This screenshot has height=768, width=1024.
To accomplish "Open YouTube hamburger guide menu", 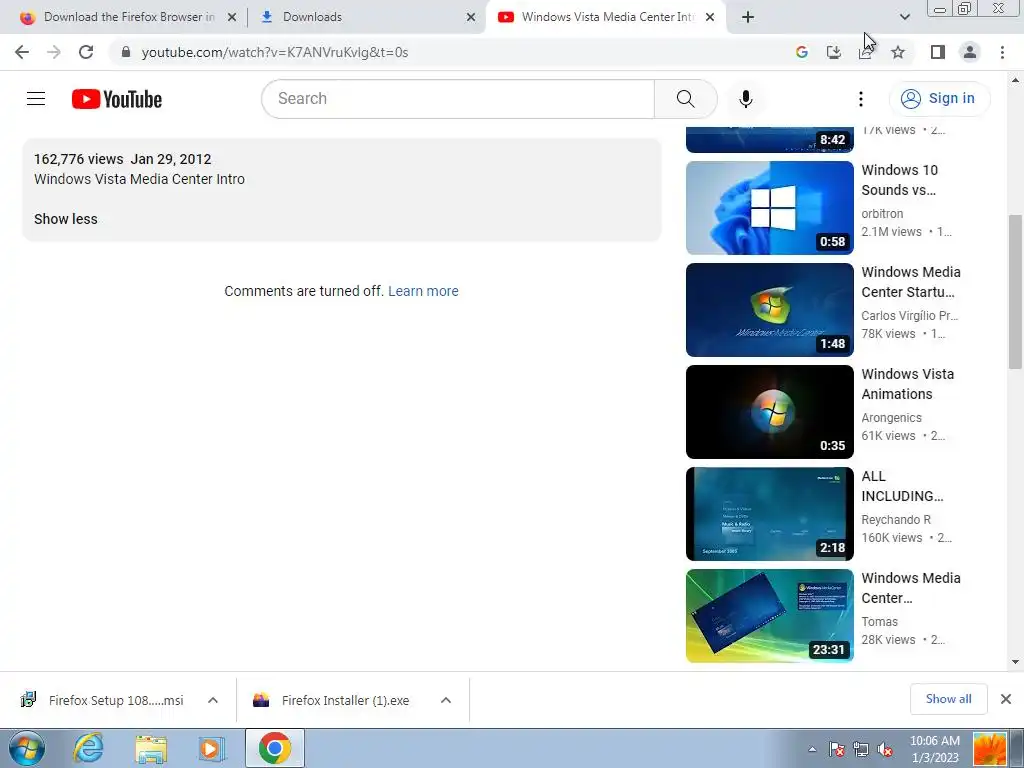I will 36,99.
